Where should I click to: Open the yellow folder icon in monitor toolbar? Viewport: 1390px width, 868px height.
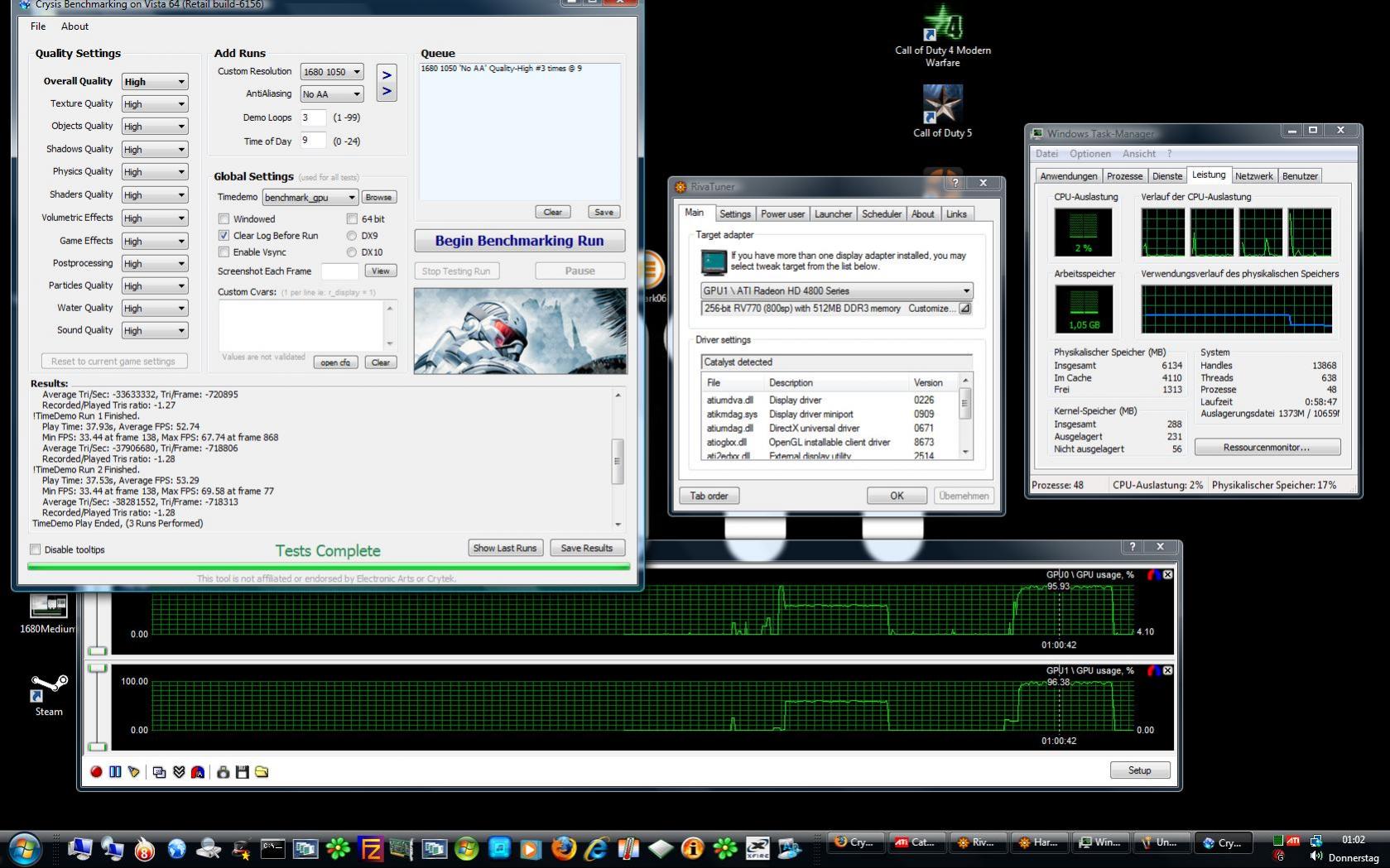(262, 772)
